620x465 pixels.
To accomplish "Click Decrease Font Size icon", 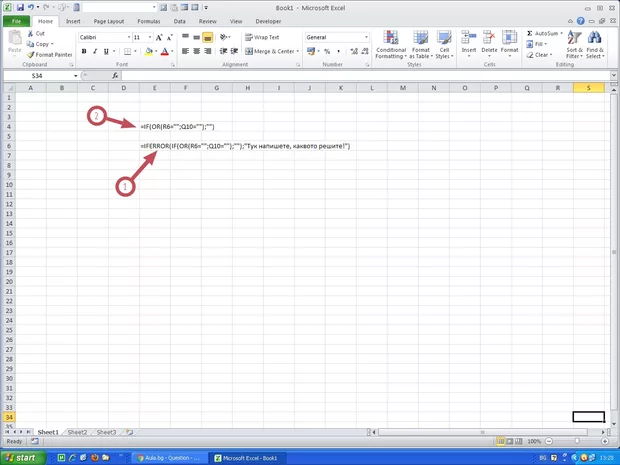I will pyautogui.click(x=169, y=38).
